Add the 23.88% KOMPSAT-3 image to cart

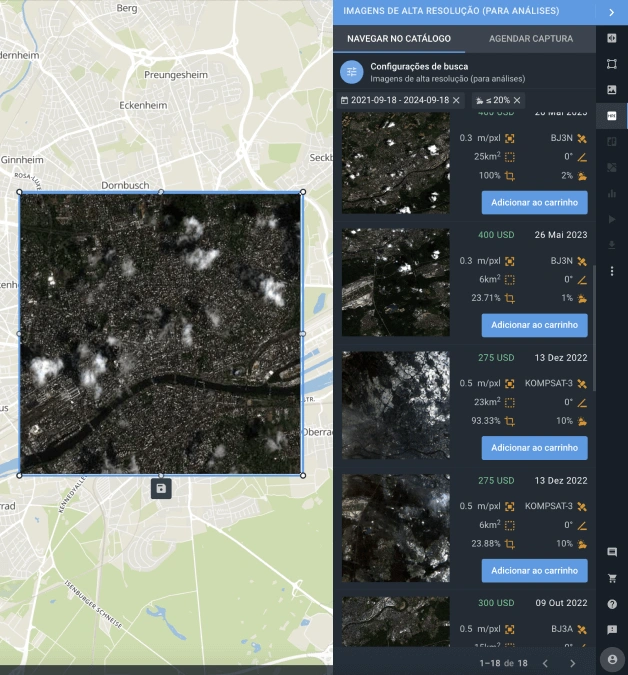[534, 570]
